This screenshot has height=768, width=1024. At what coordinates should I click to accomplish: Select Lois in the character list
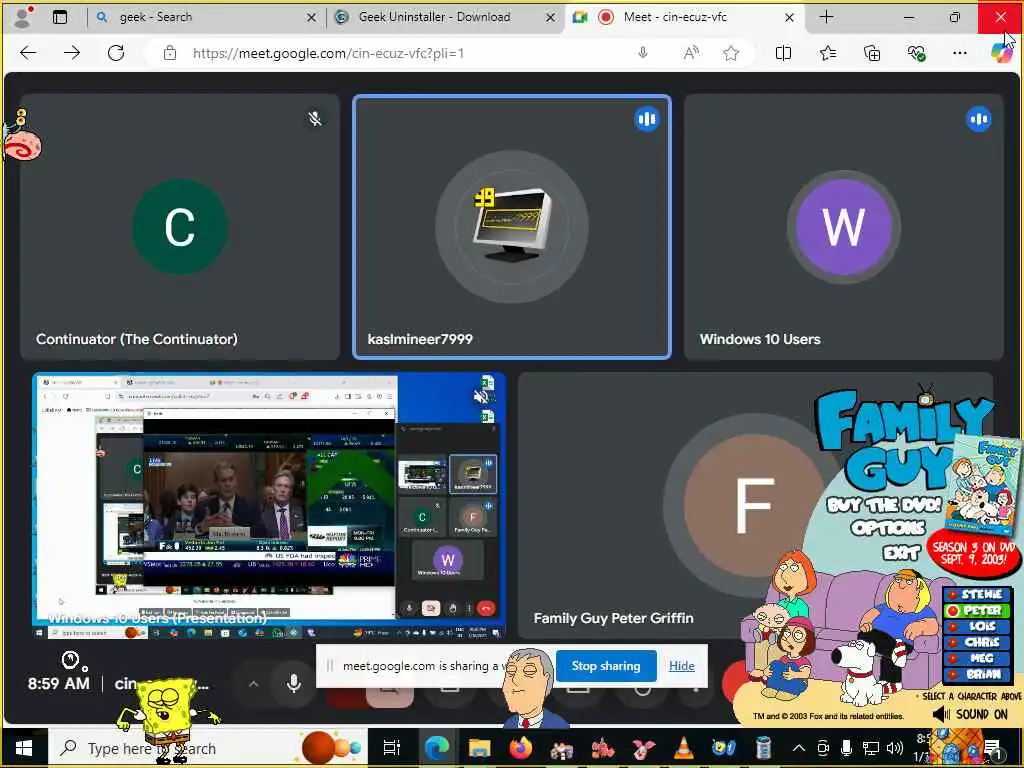[977, 626]
